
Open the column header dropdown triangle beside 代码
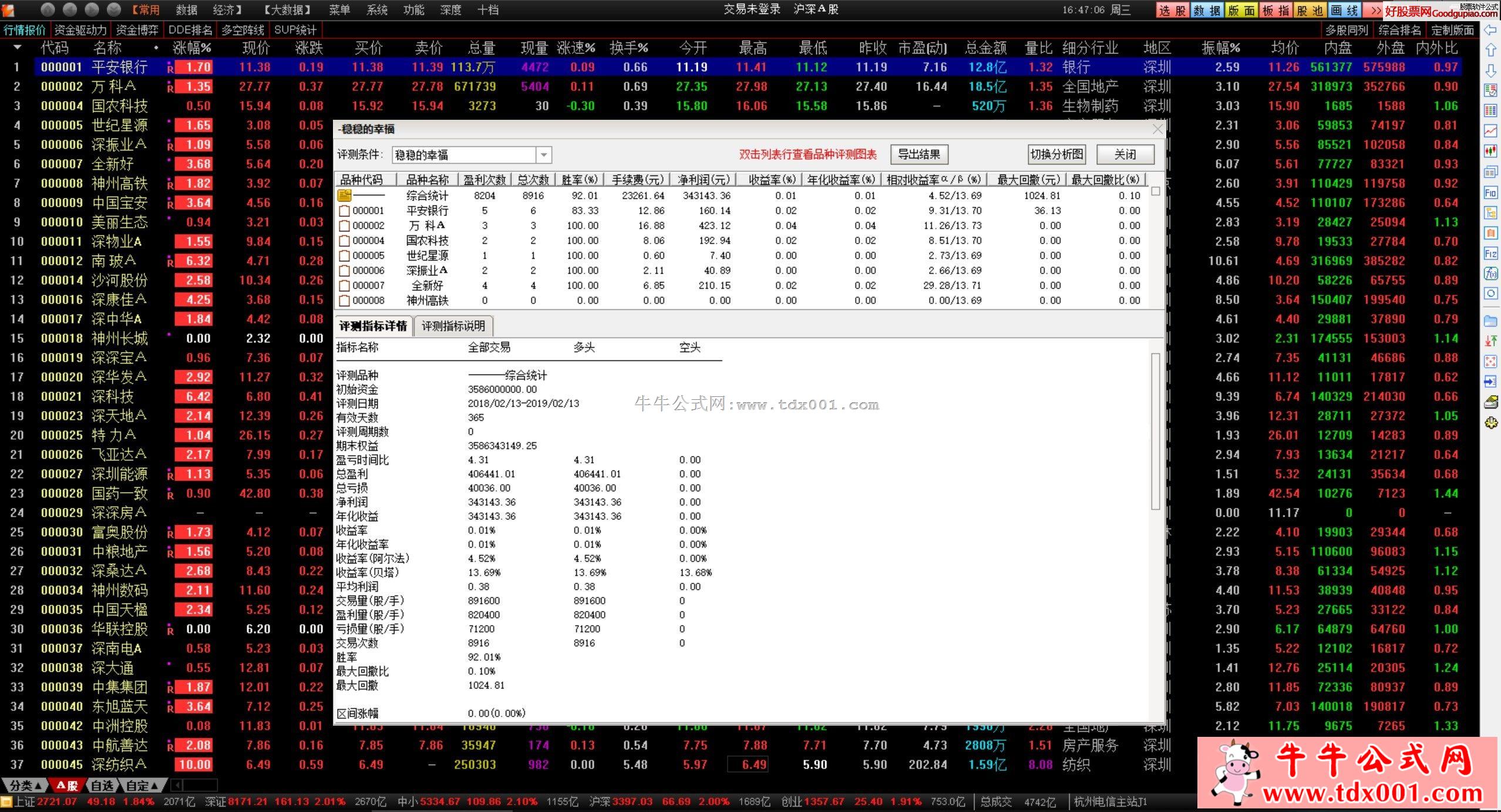pos(18,47)
